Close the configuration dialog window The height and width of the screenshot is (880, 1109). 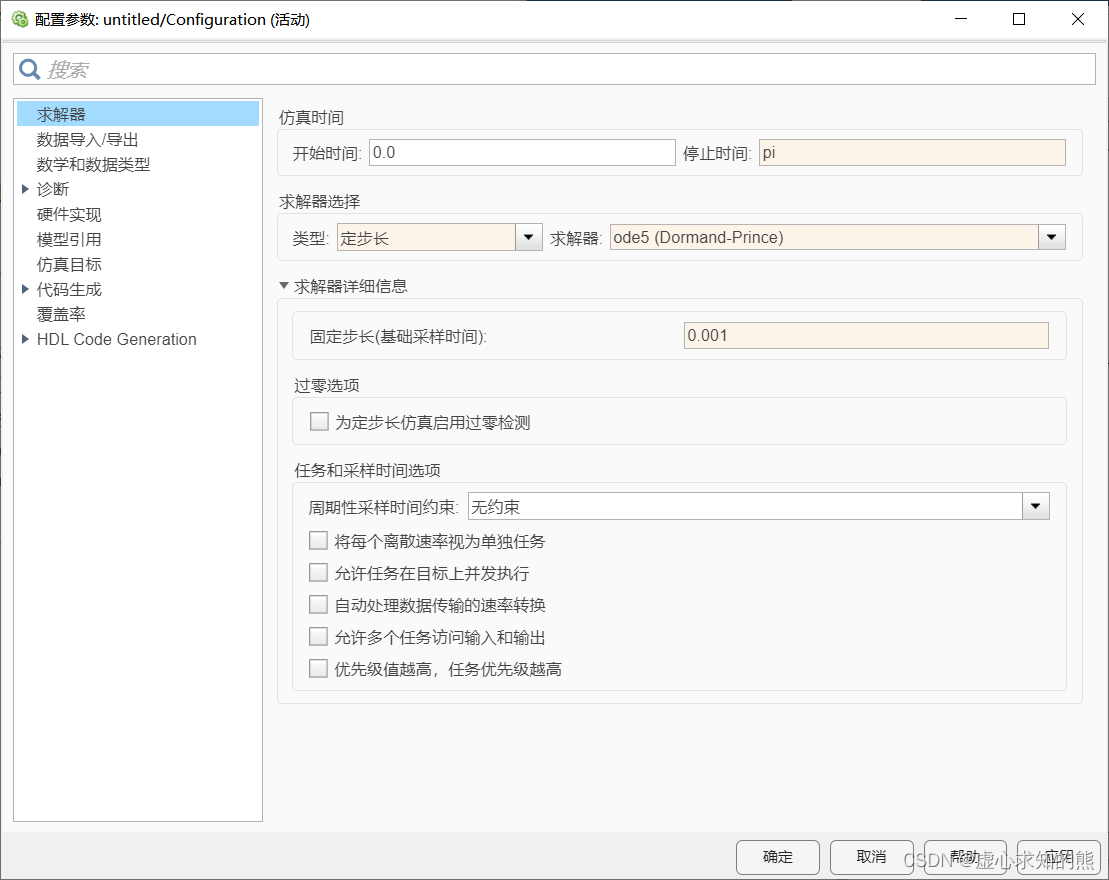click(x=1077, y=19)
